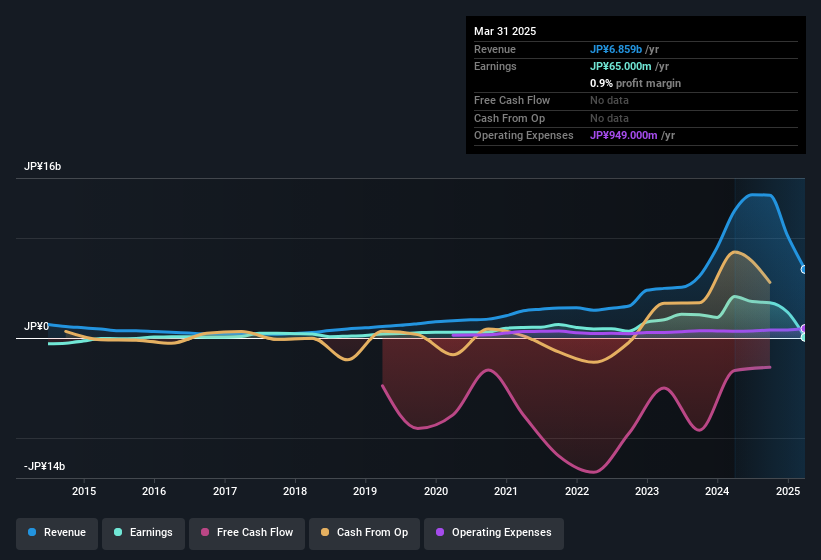Select the Earnings endpoint marker at 2025
This screenshot has height=560, width=821.
[x=804, y=338]
